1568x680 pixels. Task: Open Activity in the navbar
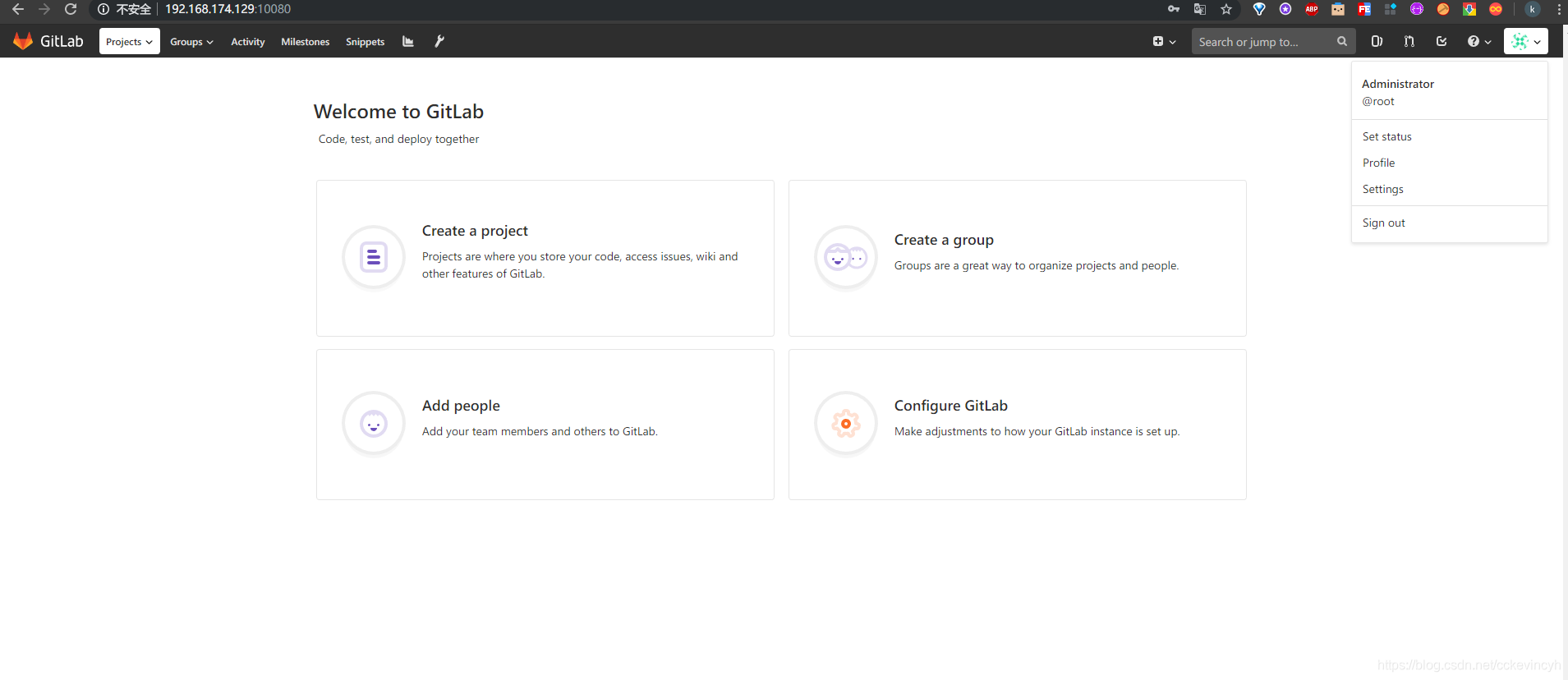(248, 42)
